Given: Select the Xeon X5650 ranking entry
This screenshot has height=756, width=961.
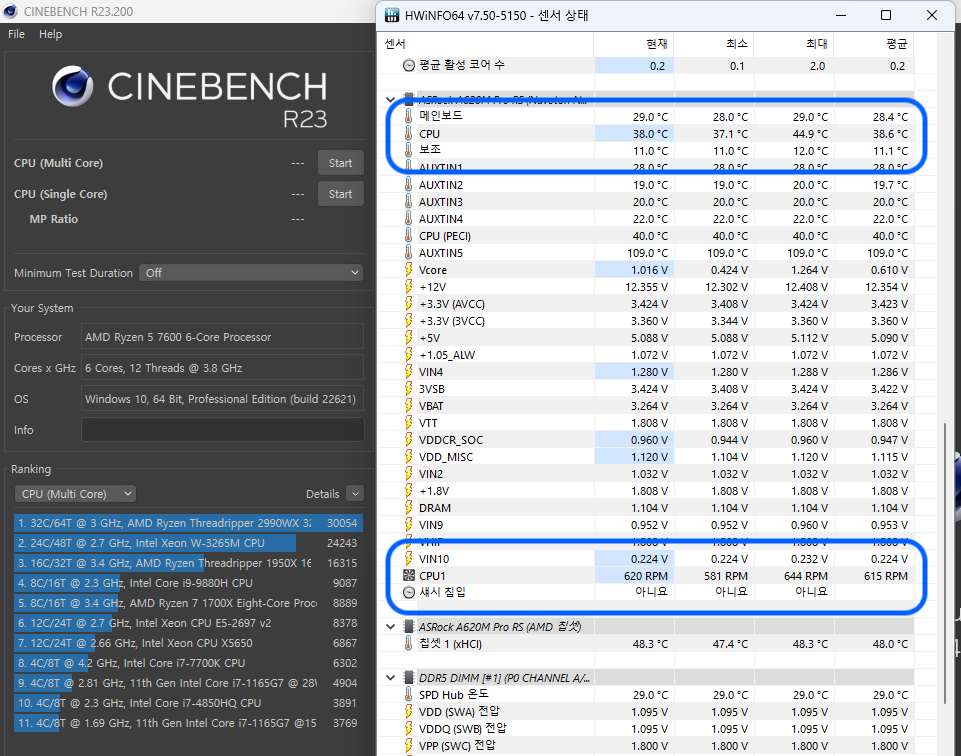Looking at the screenshot, I should tap(188, 643).
